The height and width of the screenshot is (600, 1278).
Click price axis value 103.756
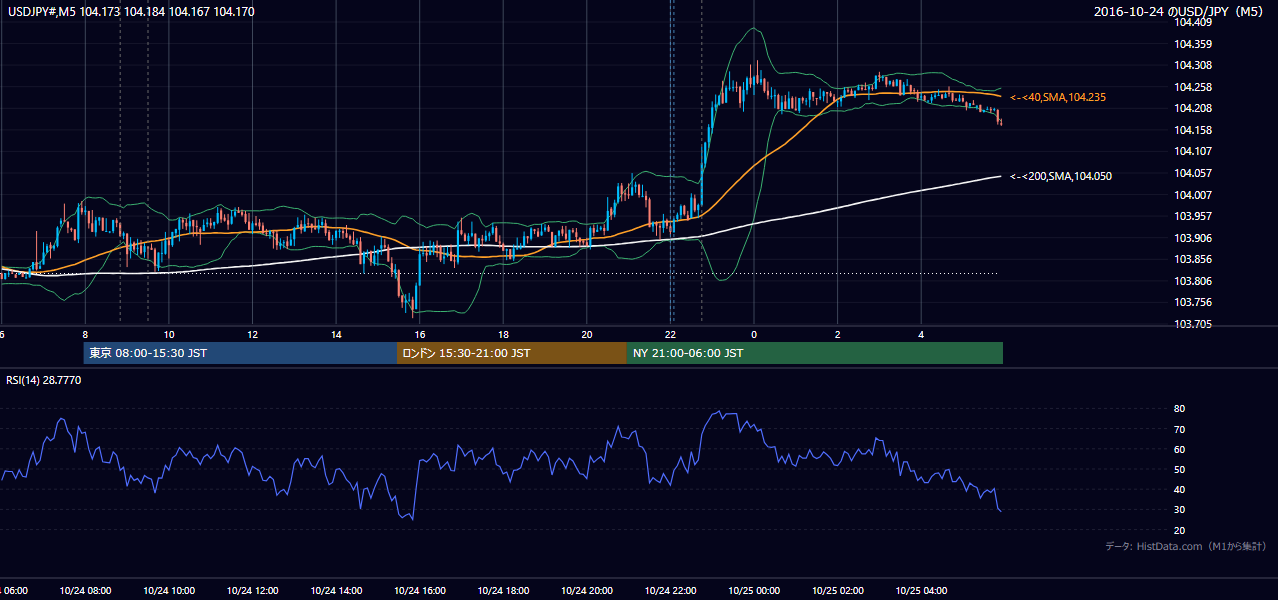1194,302
